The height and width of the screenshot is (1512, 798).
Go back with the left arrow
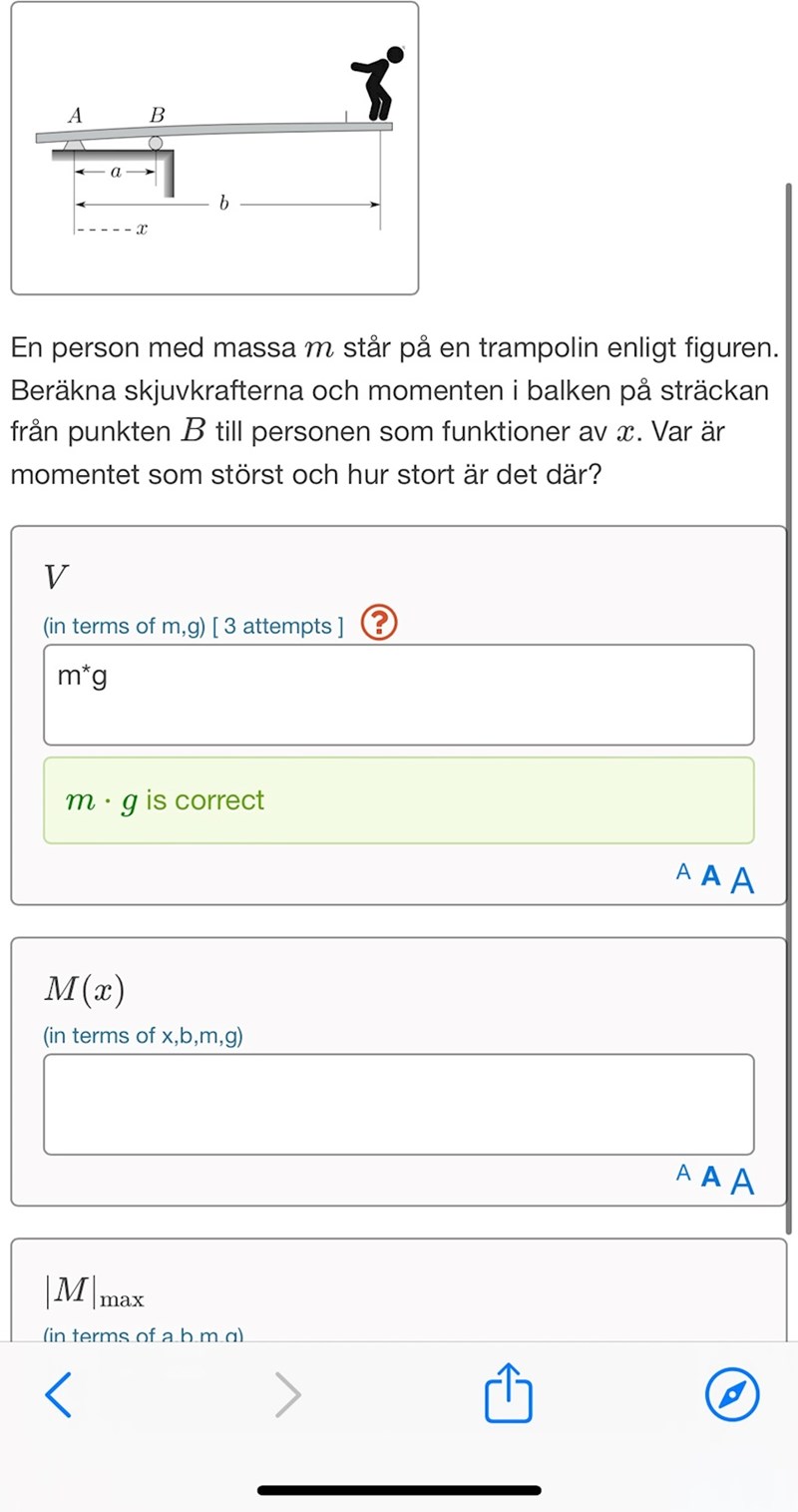59,1394
